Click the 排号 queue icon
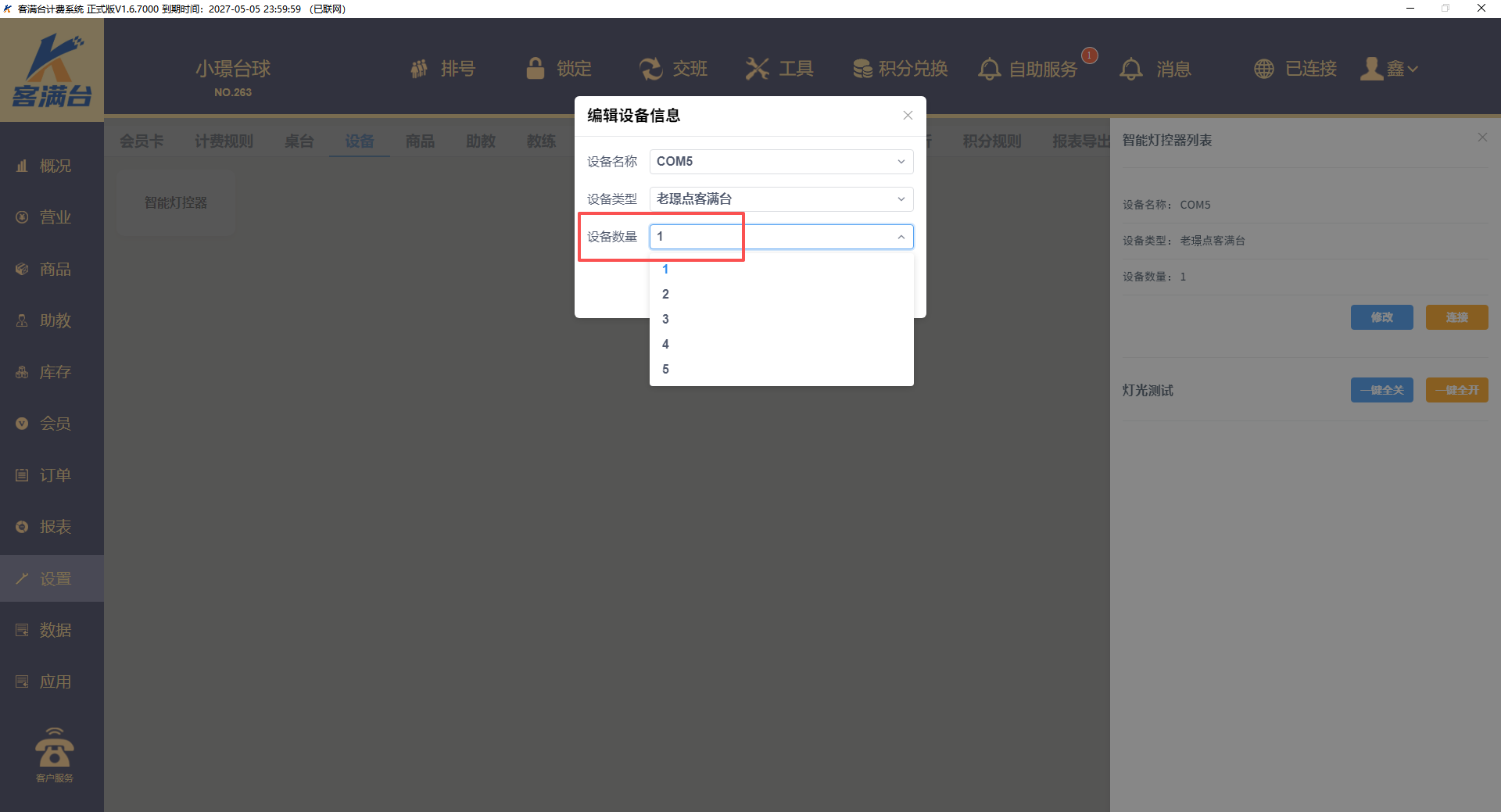The image size is (1501, 812). 420,69
